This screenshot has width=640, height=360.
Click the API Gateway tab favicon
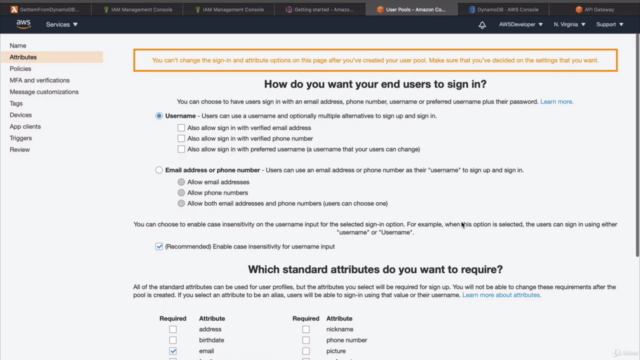(x=579, y=9)
